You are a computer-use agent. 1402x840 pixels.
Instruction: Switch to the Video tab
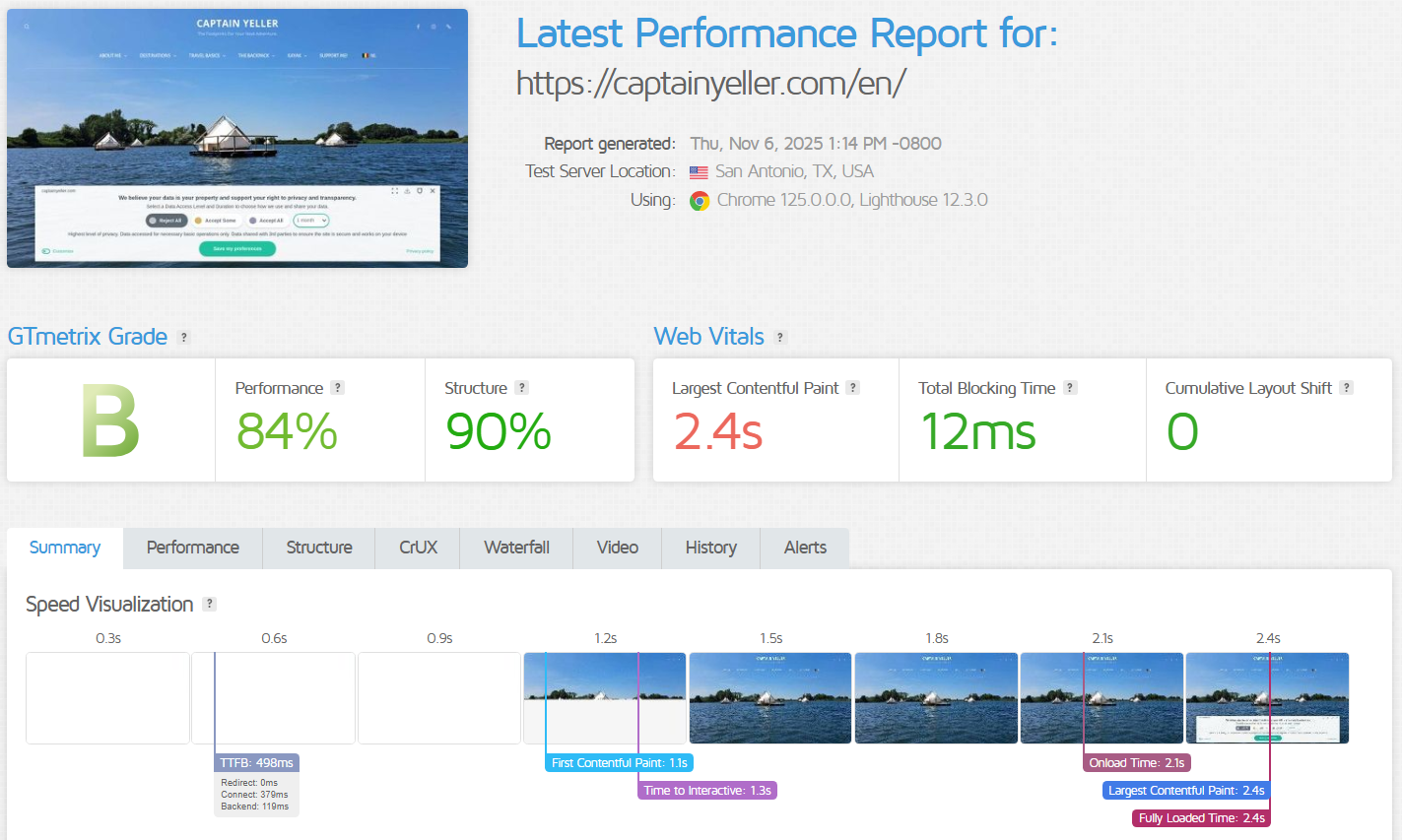tap(618, 548)
